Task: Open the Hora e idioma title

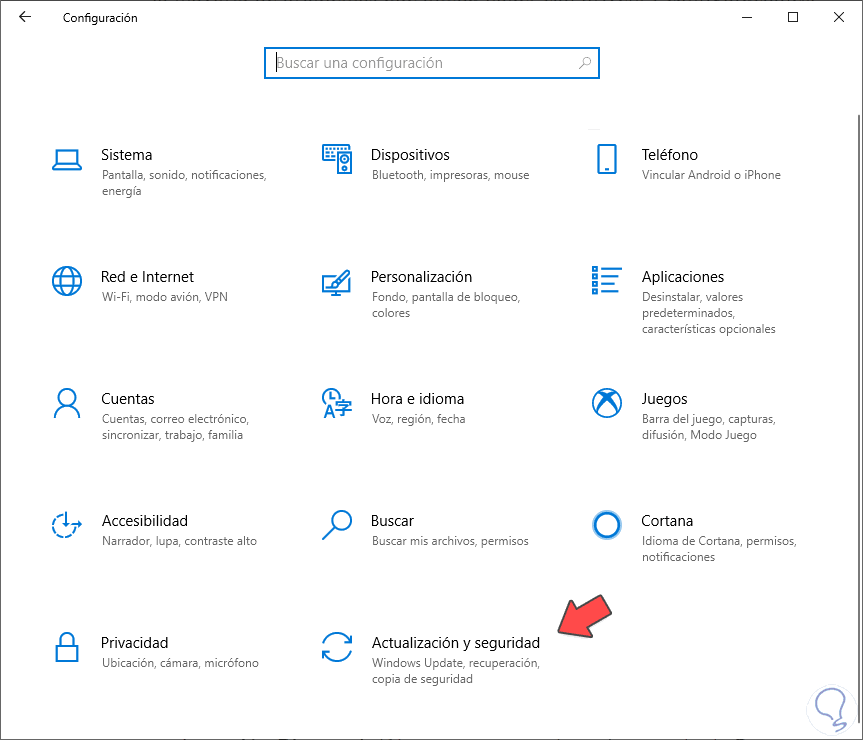Action: 417,399
